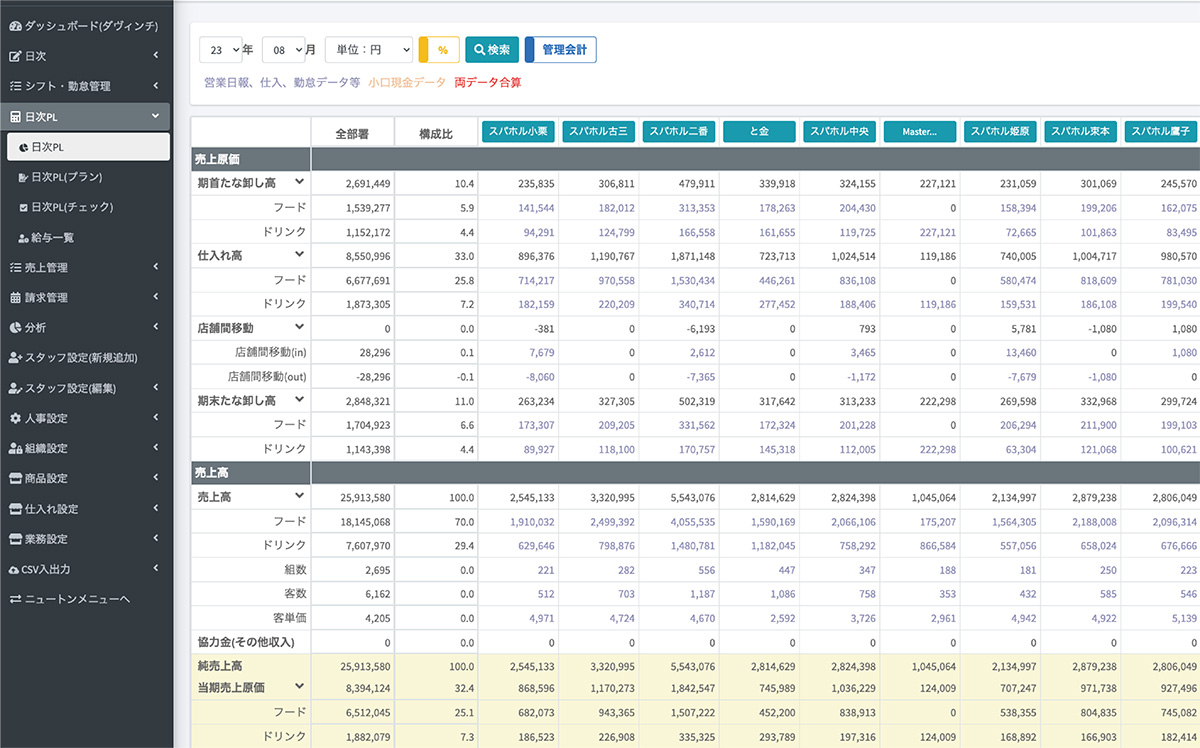Select the Master... store header
Screen dimensions: 1200x748
coord(920,131)
